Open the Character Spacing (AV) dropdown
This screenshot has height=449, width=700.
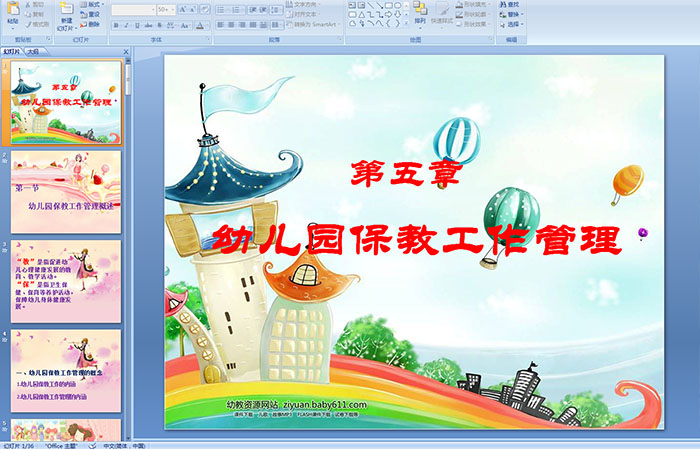pos(171,25)
